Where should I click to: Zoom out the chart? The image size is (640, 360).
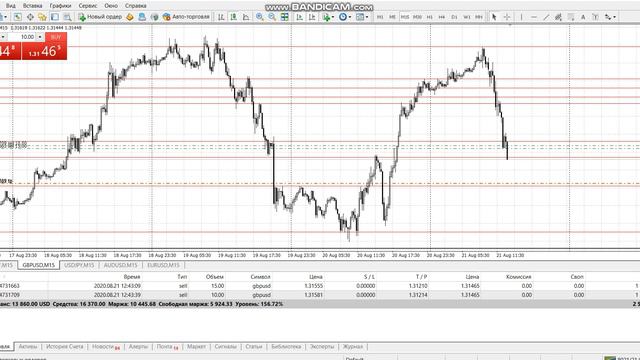coord(272,17)
